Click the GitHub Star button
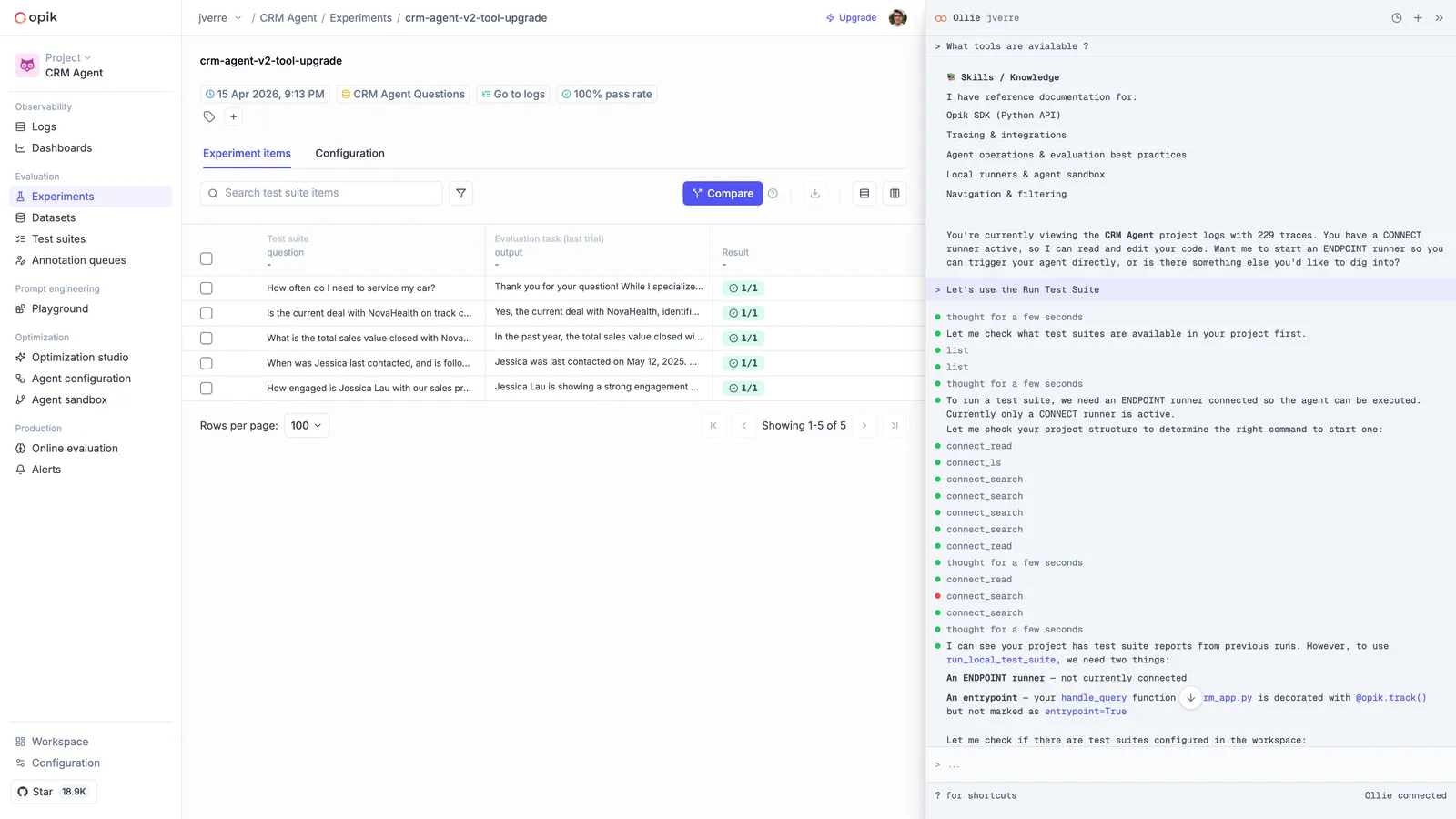1456x819 pixels. [x=54, y=792]
